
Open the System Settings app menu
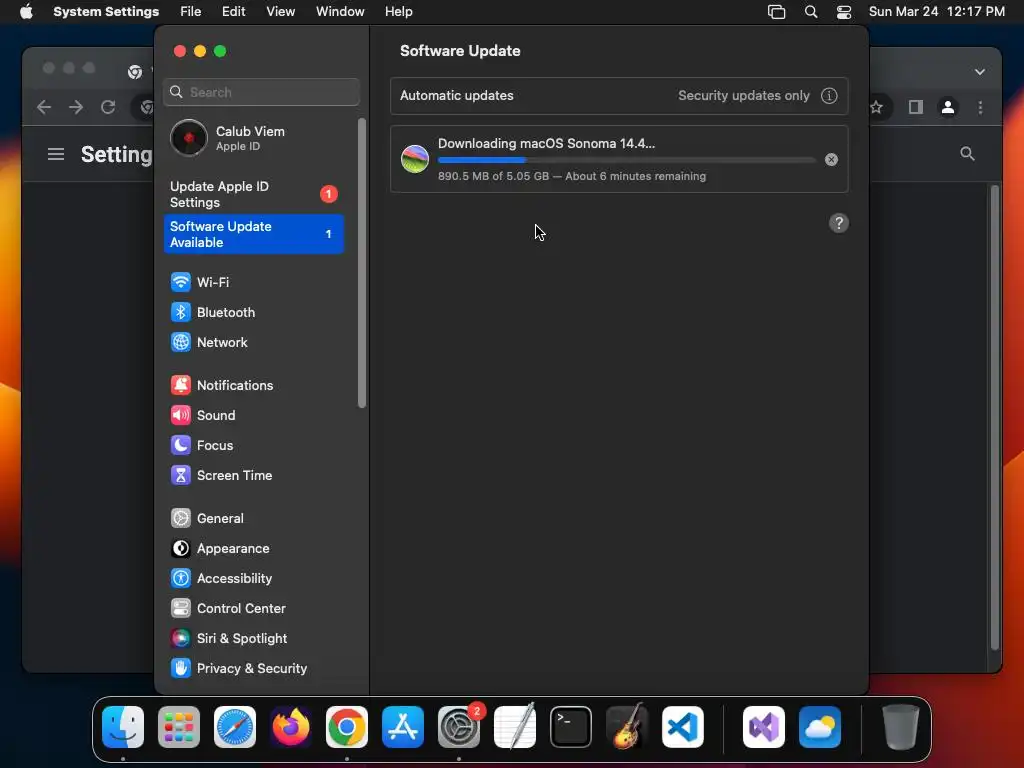click(x=106, y=12)
